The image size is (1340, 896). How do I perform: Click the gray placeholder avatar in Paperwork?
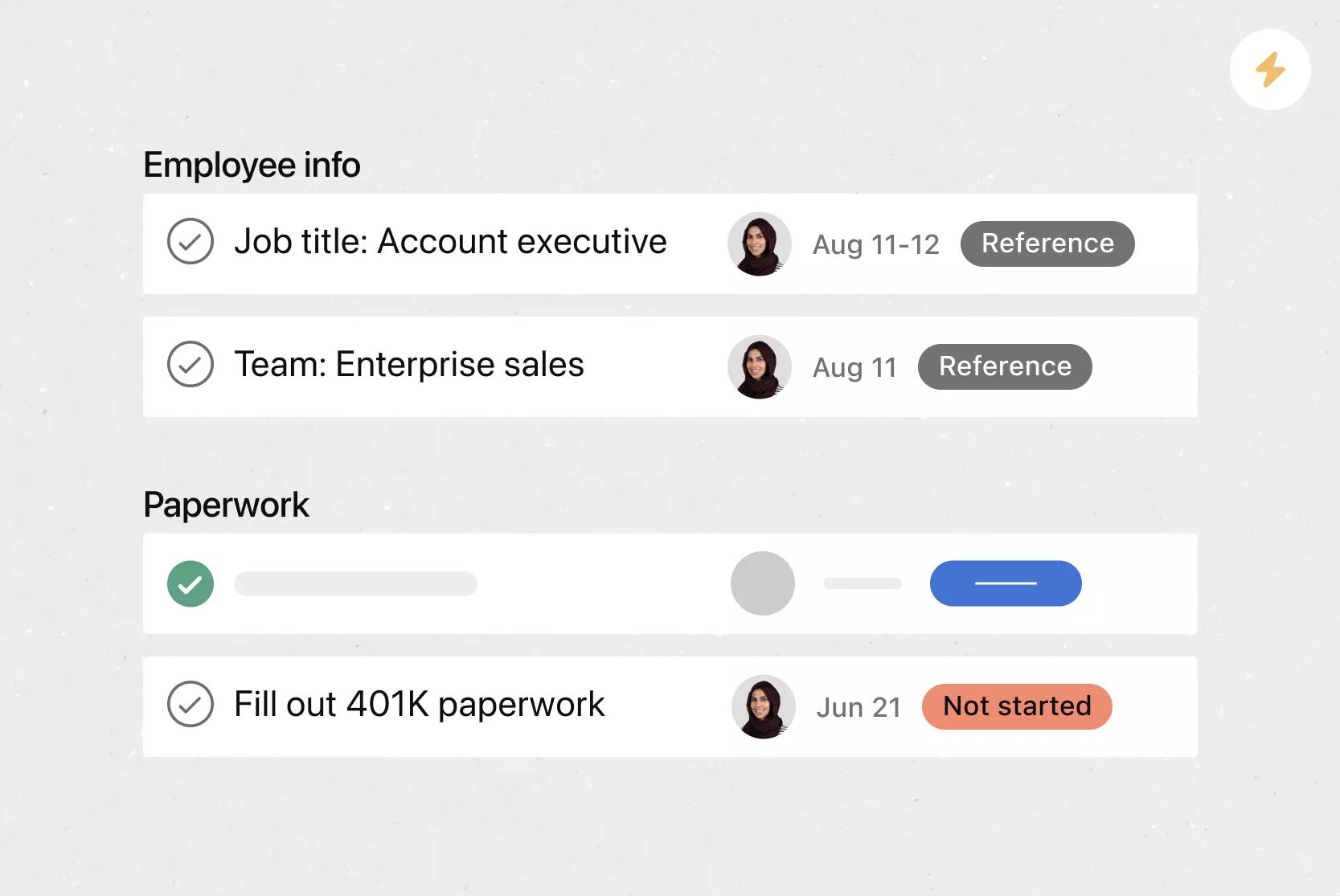coord(763,583)
